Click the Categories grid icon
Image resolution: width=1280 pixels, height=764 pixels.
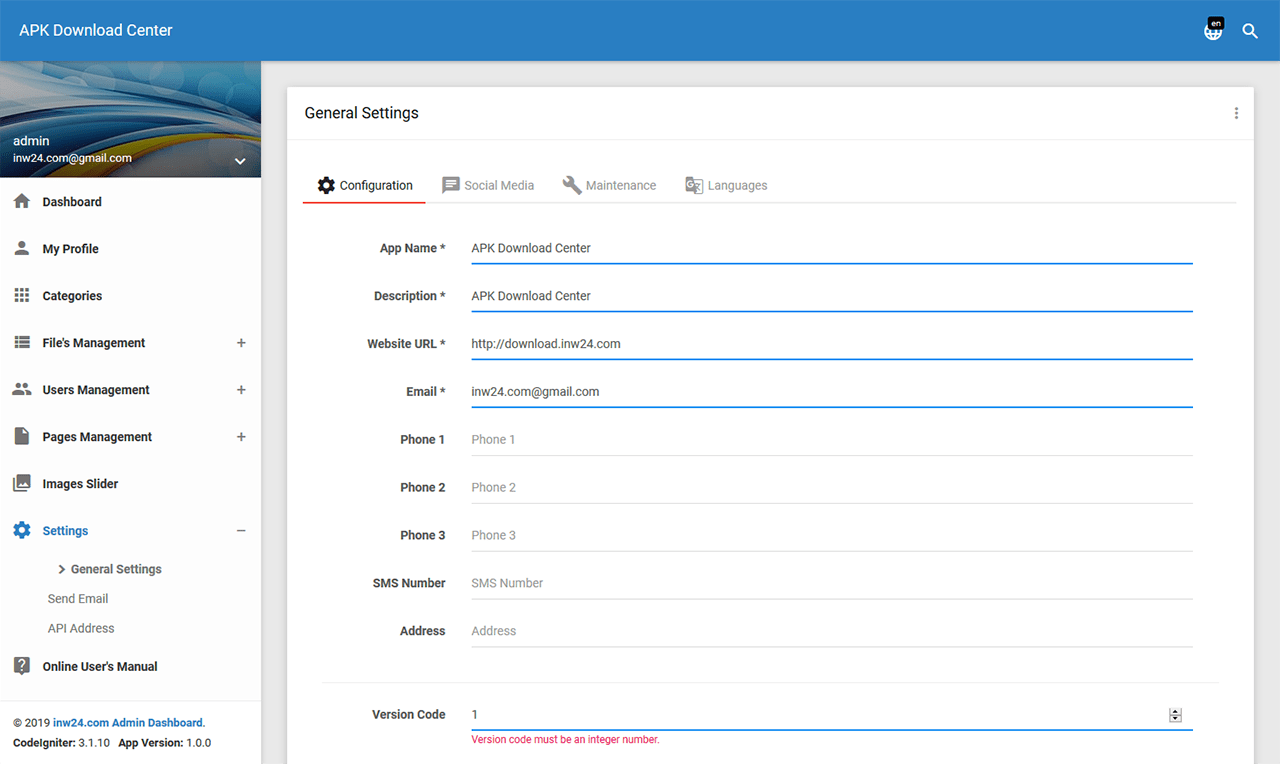tap(22, 296)
